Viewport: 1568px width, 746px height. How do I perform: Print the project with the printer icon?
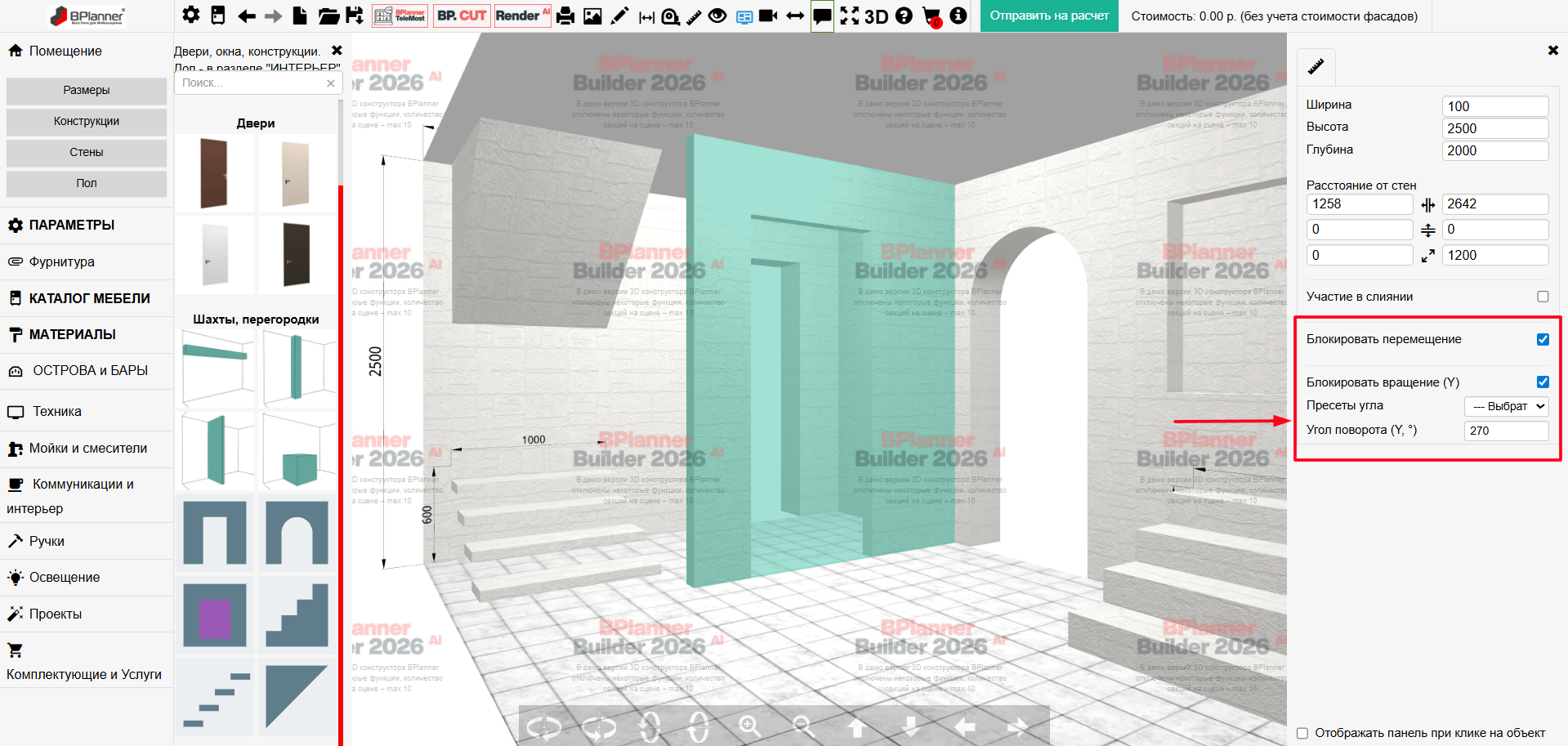(565, 16)
